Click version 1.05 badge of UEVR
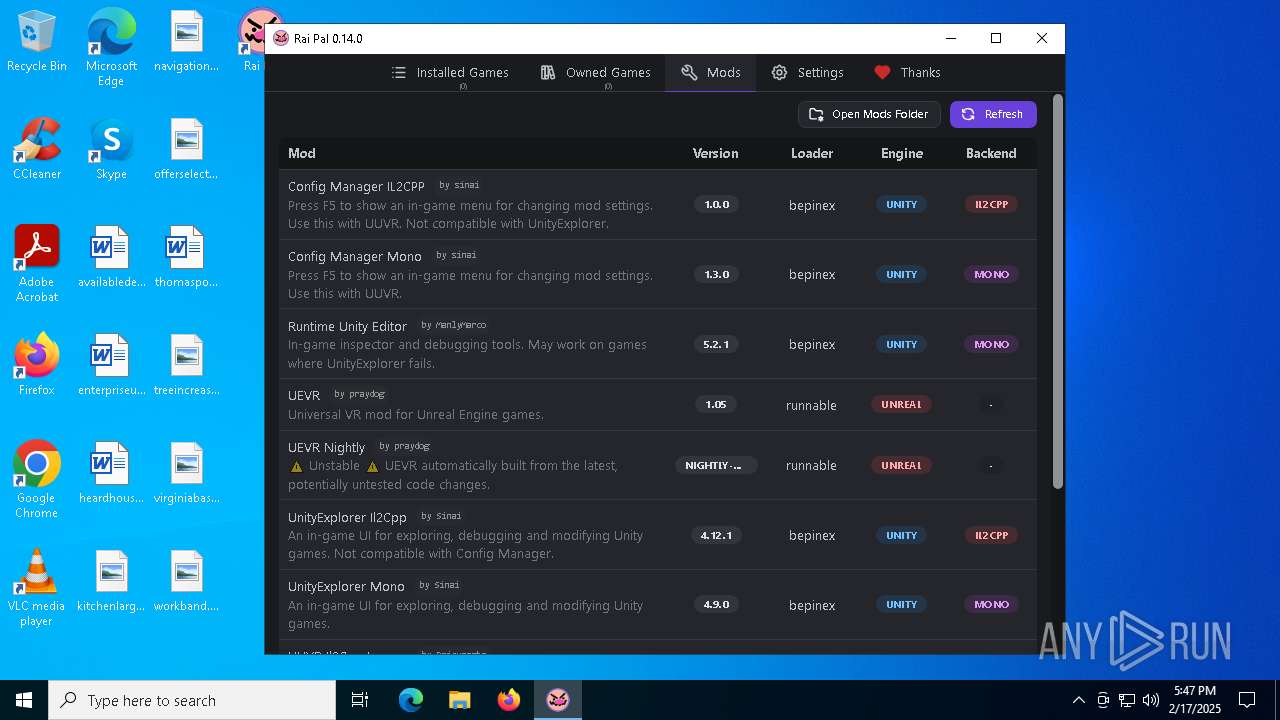Screen dimensions: 1280x720 tap(716, 405)
